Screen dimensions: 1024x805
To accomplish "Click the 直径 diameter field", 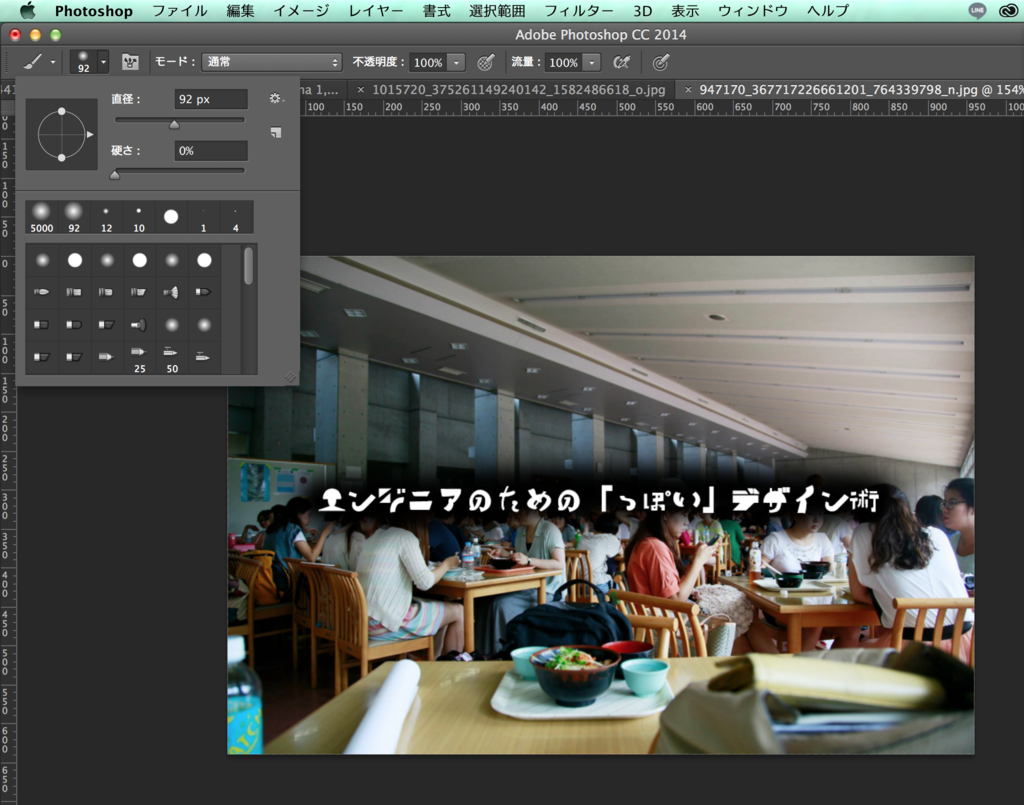I will [x=211, y=99].
